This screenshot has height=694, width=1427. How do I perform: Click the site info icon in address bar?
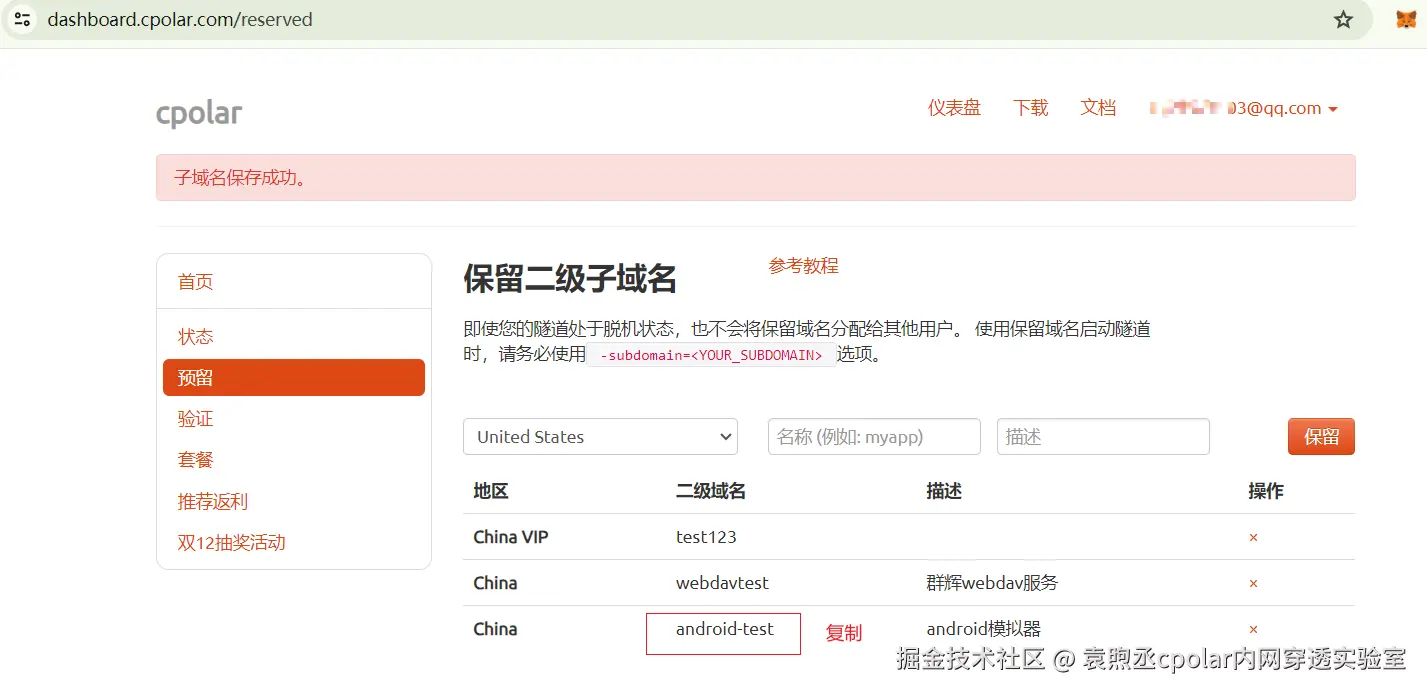pos(23,20)
